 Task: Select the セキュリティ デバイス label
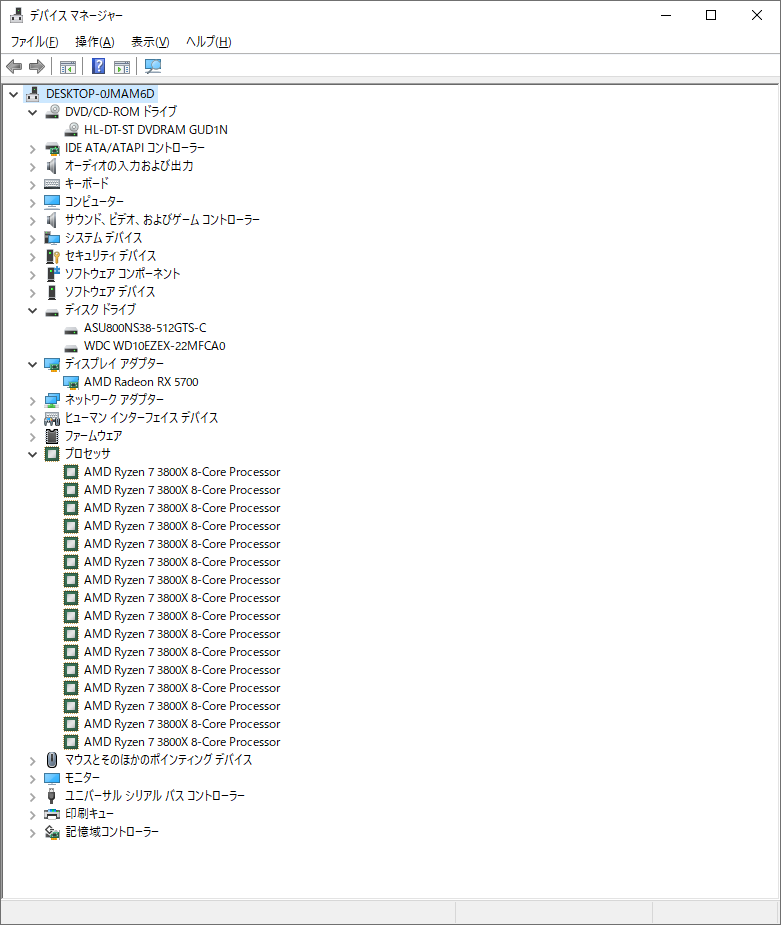(110, 255)
